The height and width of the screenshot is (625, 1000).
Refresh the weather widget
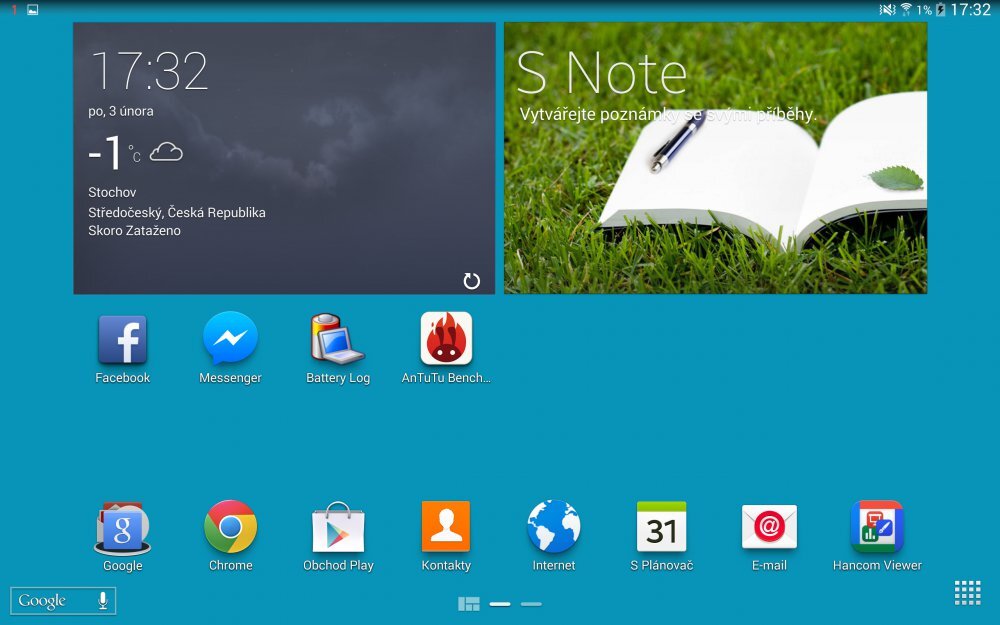click(470, 281)
